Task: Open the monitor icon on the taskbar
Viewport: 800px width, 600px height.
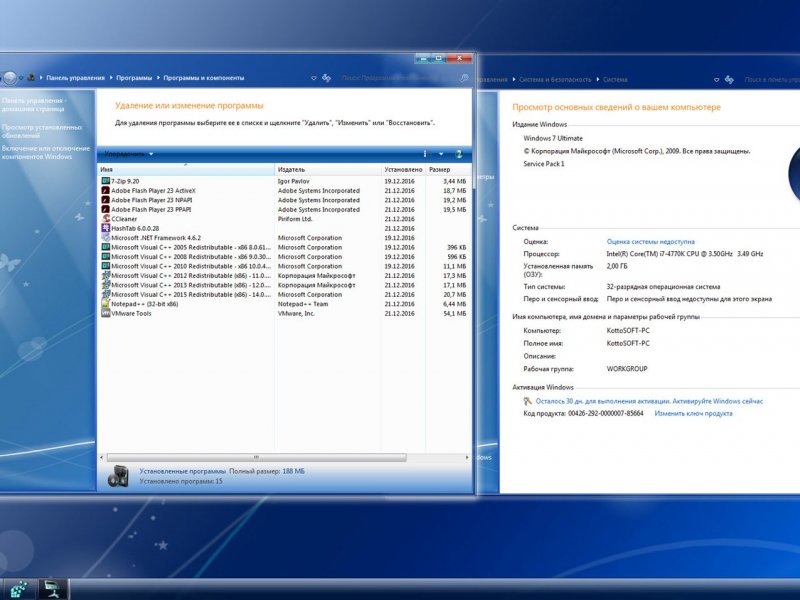Action: (x=52, y=589)
